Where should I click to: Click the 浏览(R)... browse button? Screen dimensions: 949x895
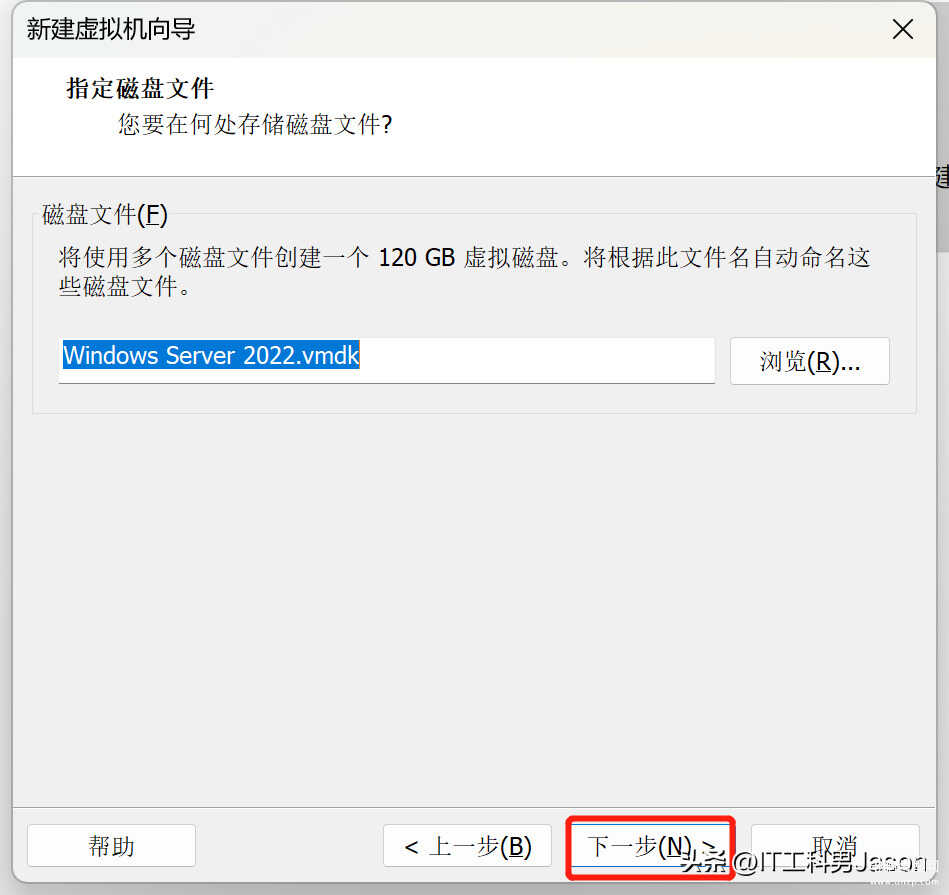(x=810, y=361)
